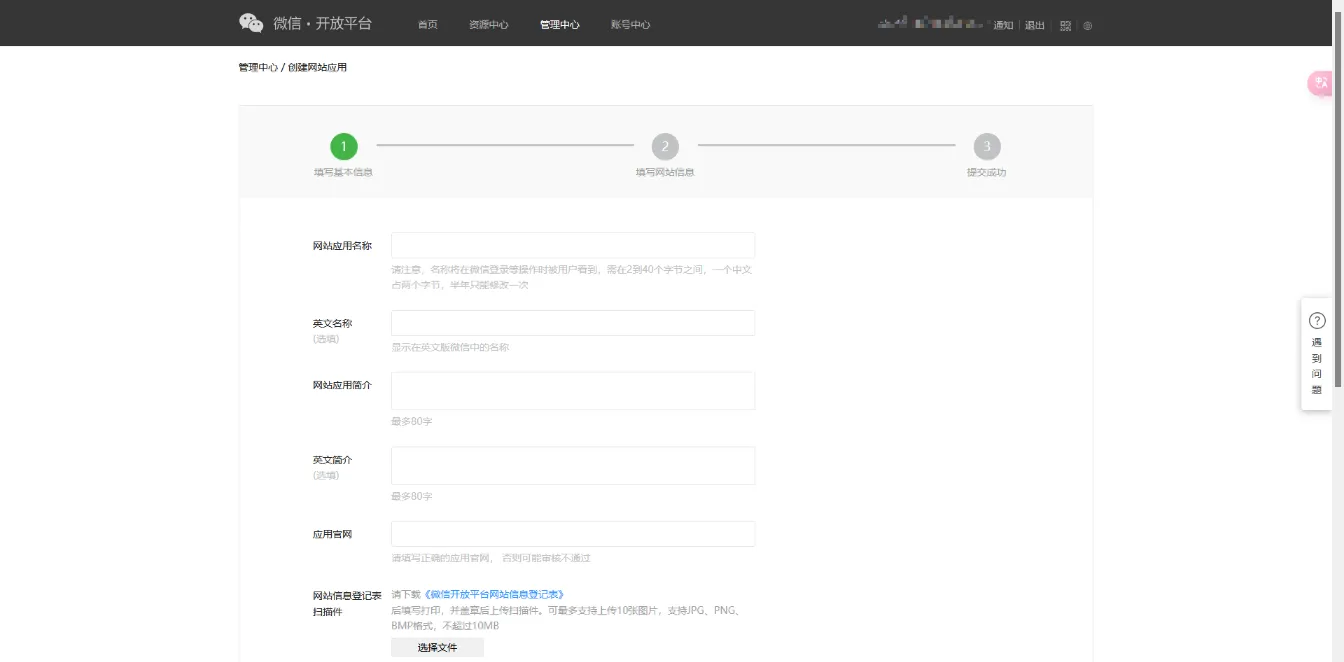
Task: Click step circle 3 提交成功
Action: coord(987,146)
